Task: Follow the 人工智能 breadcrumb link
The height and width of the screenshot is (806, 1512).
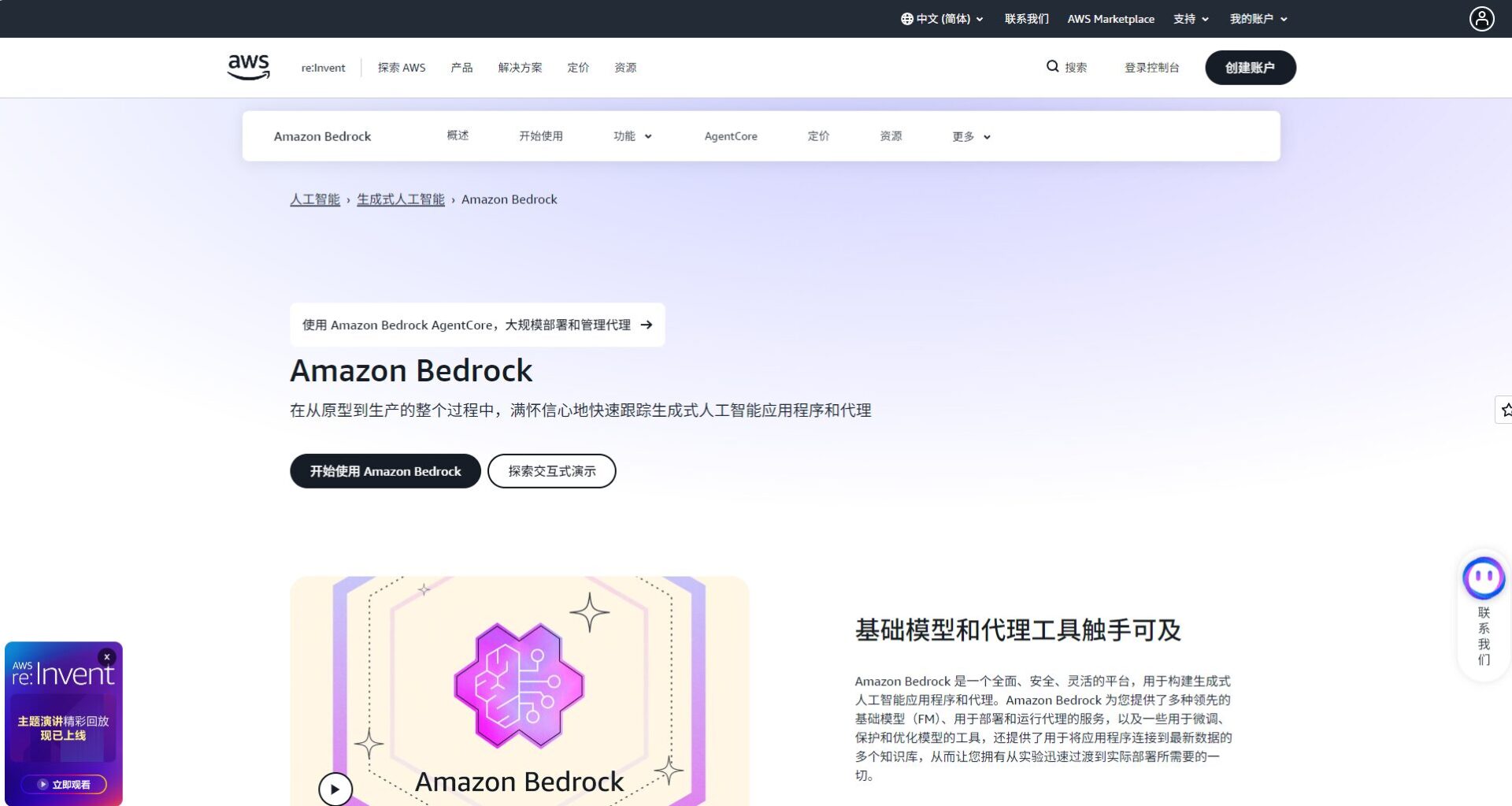Action: tap(314, 199)
